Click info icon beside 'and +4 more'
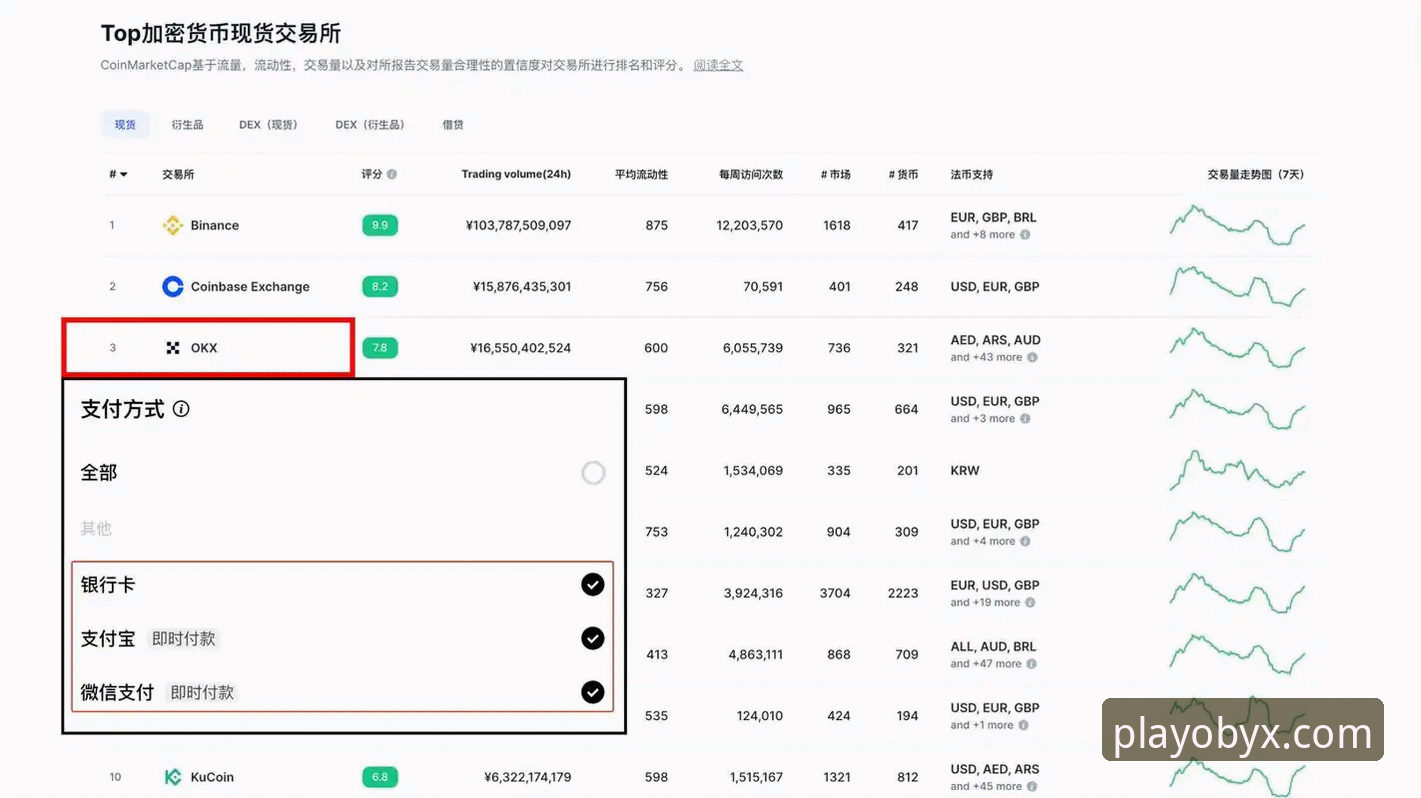Image resolution: width=1421 pixels, height=798 pixels. click(x=1025, y=541)
